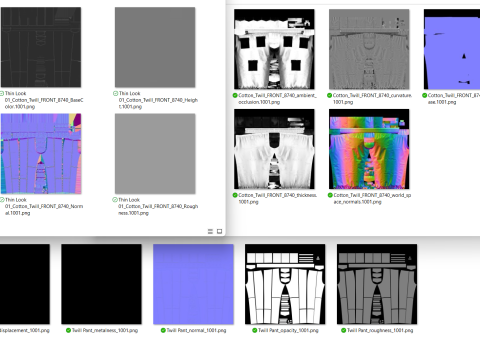Click sync status icon of Roughness.1001.png in left window
This screenshot has height=360, width=480.
[x=115, y=200]
